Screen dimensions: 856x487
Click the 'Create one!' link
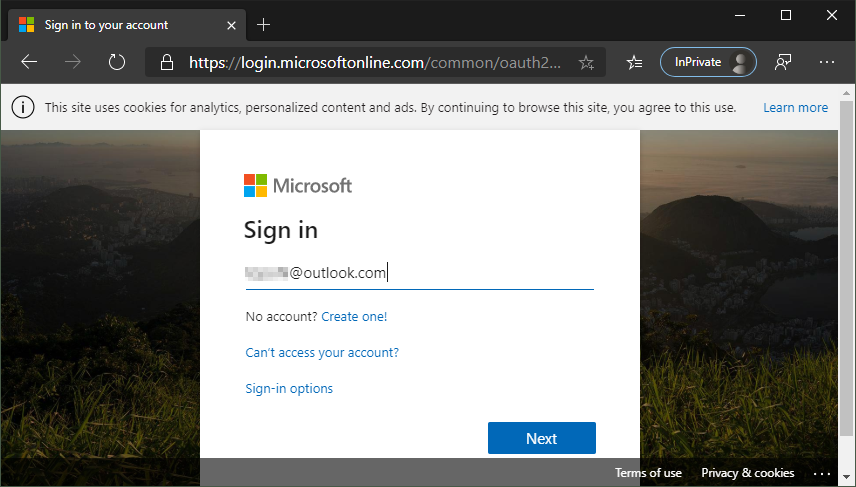click(x=354, y=317)
